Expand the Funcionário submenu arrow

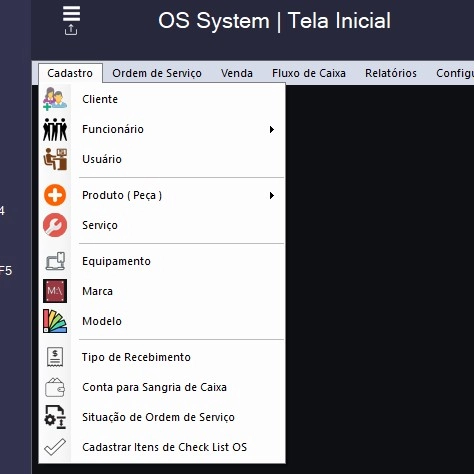[x=272, y=129]
